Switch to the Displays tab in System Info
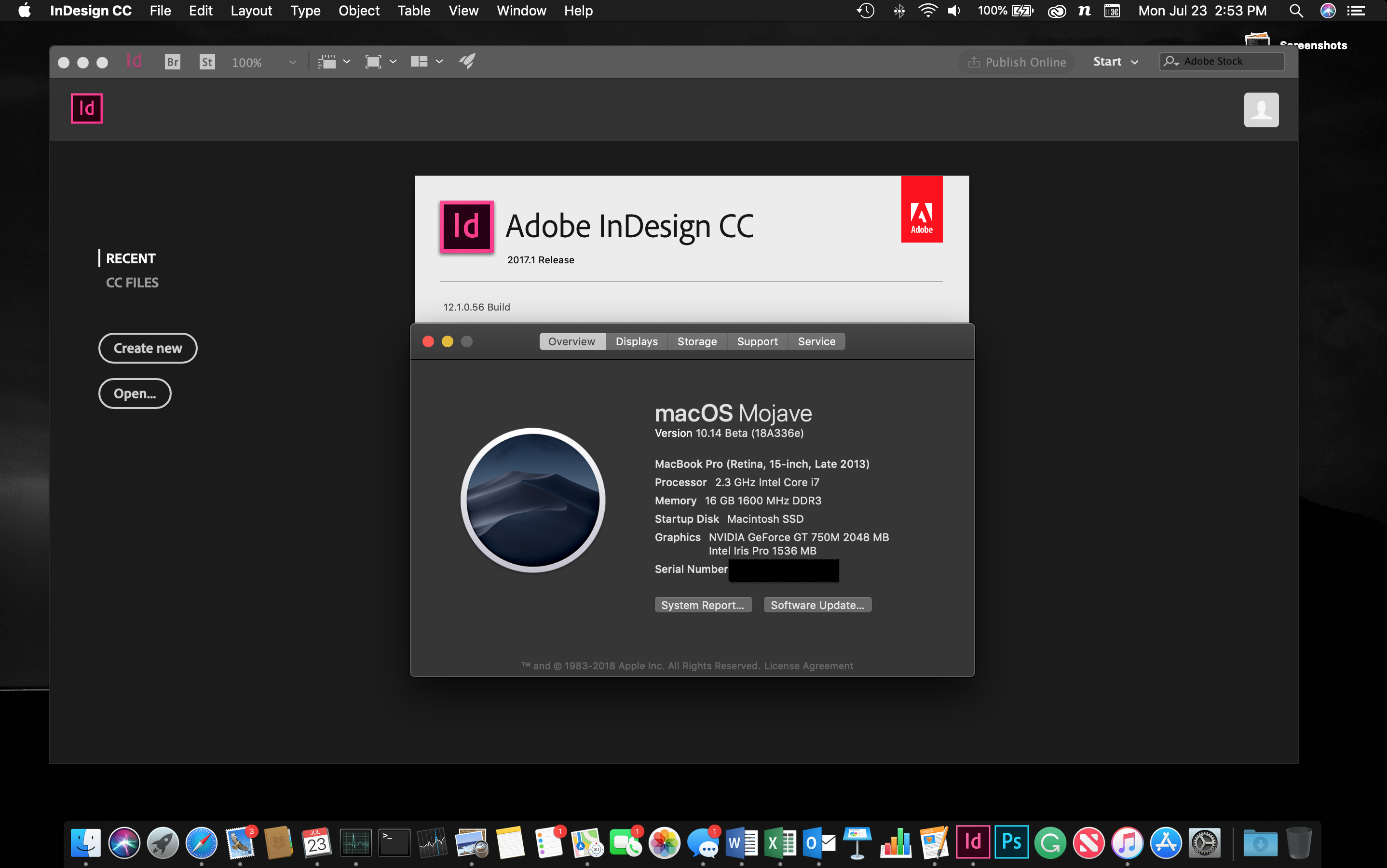Image resolution: width=1387 pixels, height=868 pixels. (636, 341)
